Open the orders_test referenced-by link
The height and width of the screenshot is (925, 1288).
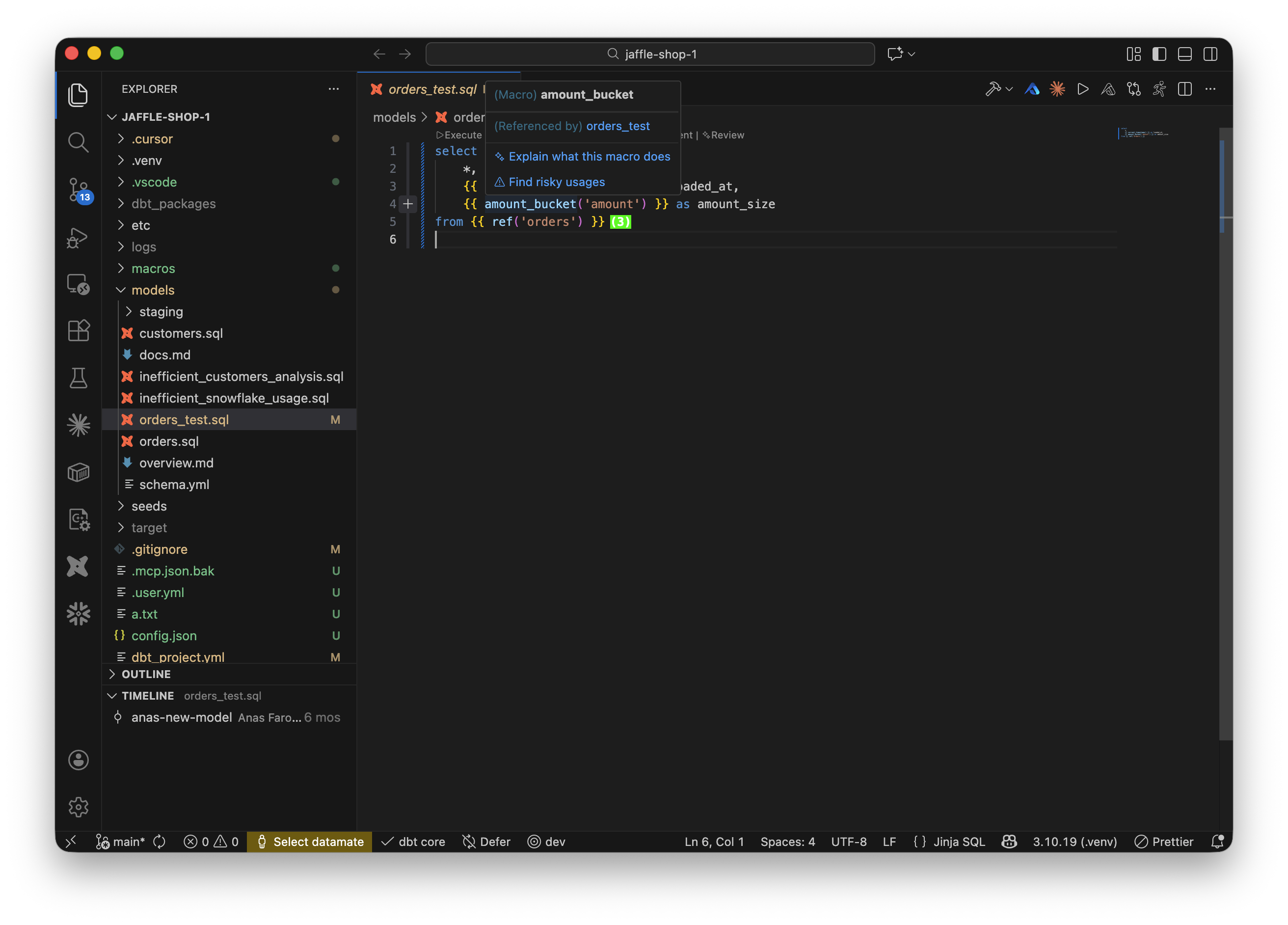coord(617,126)
